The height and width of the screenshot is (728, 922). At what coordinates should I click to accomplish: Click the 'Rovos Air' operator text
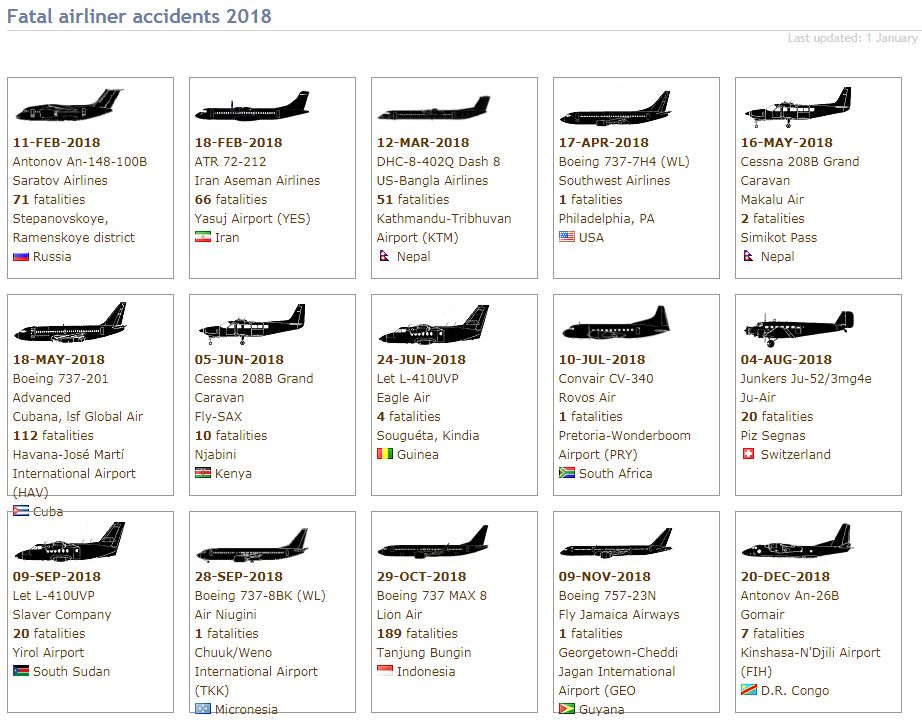[587, 398]
